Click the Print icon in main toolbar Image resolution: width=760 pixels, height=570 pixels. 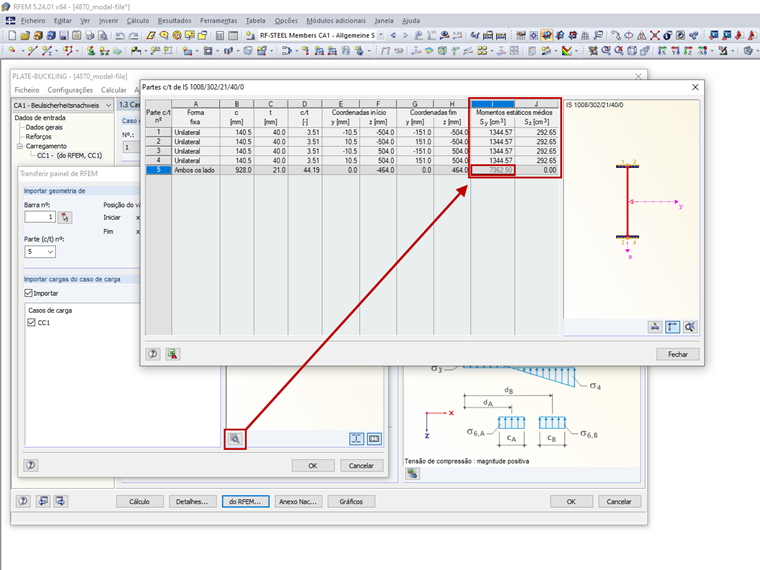pyautogui.click(x=90, y=35)
